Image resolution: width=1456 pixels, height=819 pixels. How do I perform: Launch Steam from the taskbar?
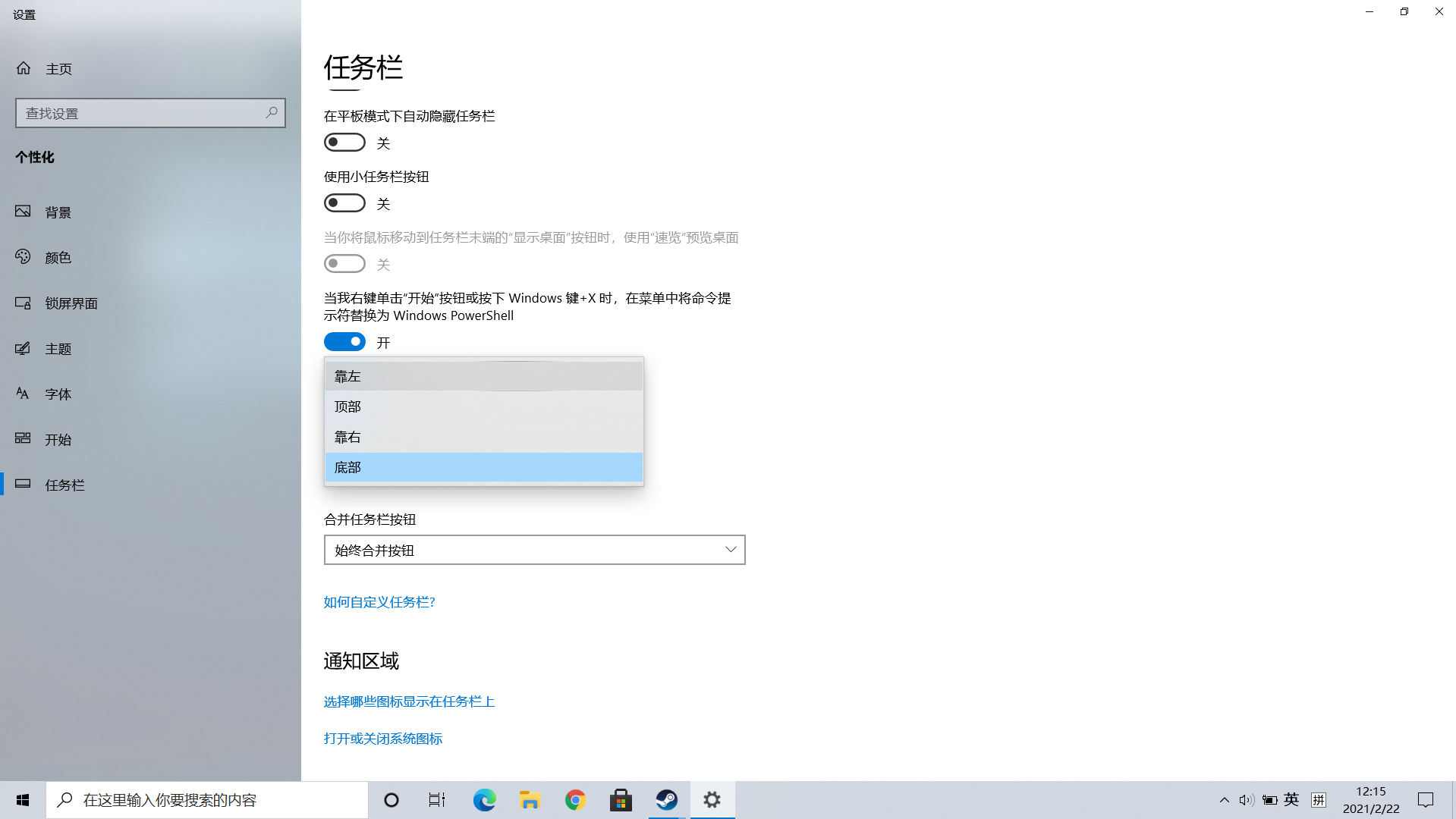666,800
